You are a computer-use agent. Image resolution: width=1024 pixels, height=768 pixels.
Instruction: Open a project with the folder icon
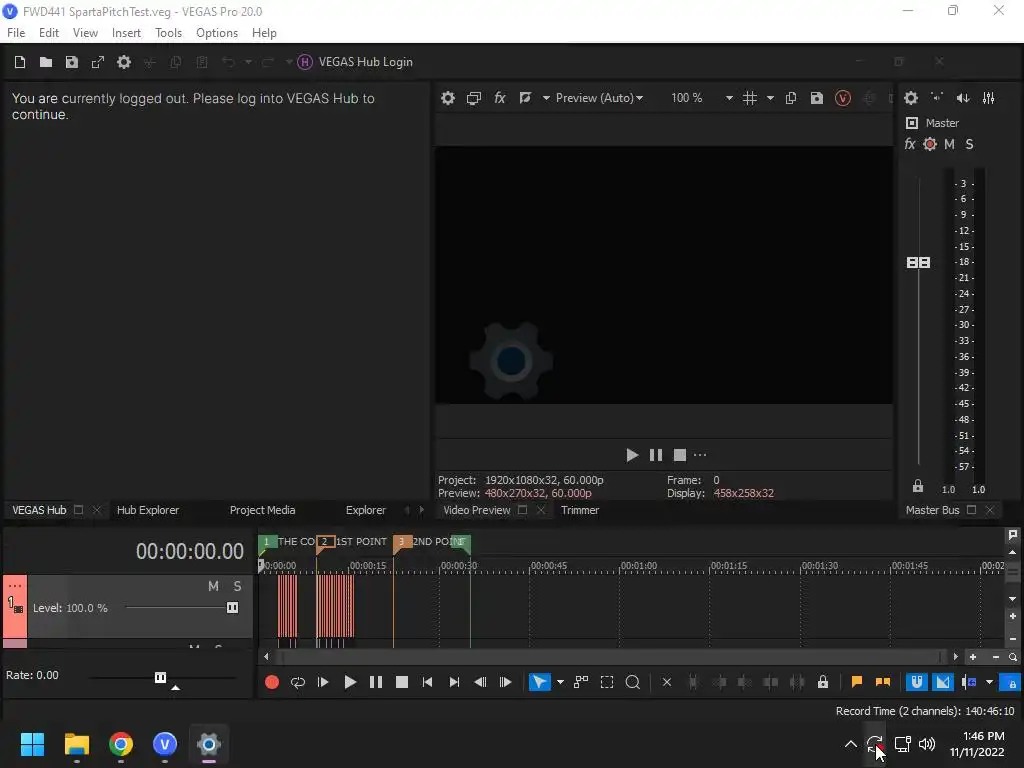click(46, 62)
